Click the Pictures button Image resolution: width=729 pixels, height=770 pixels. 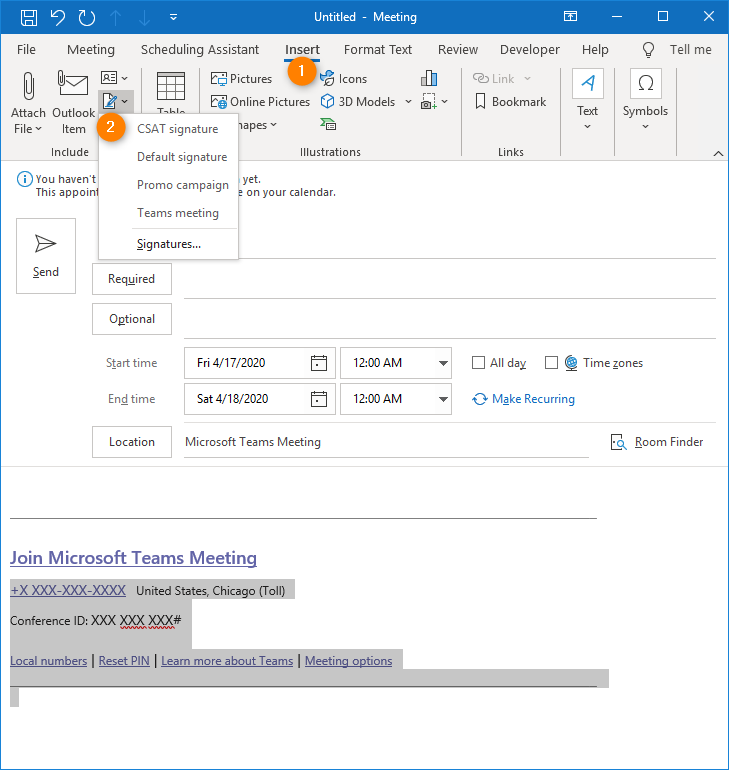[241, 79]
